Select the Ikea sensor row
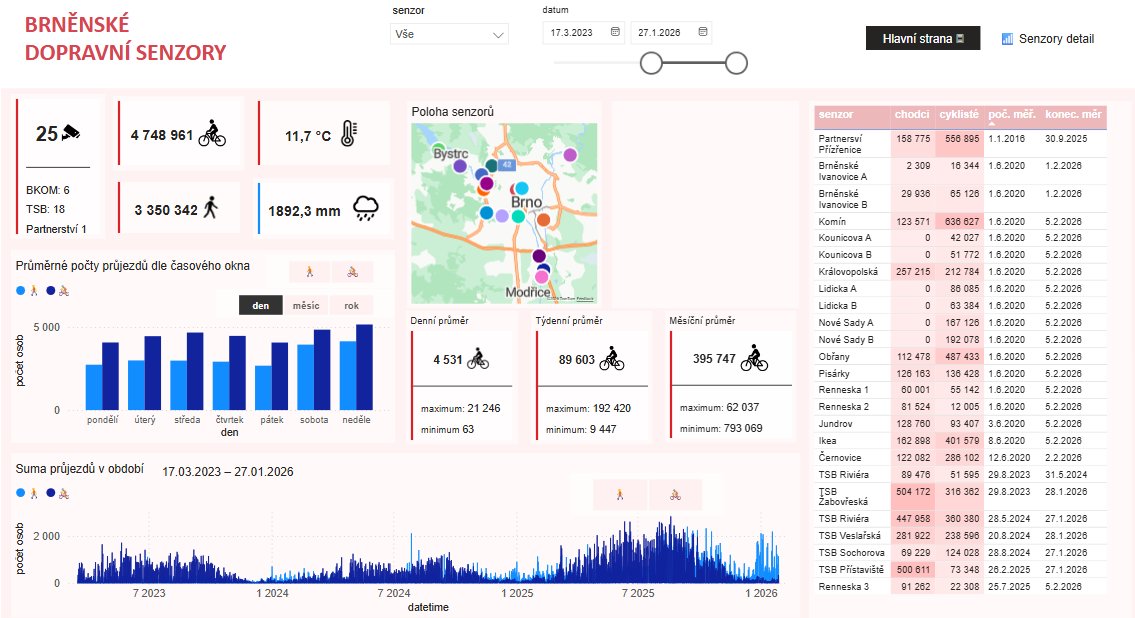This screenshot has width=1135, height=618. pyautogui.click(x=961, y=441)
